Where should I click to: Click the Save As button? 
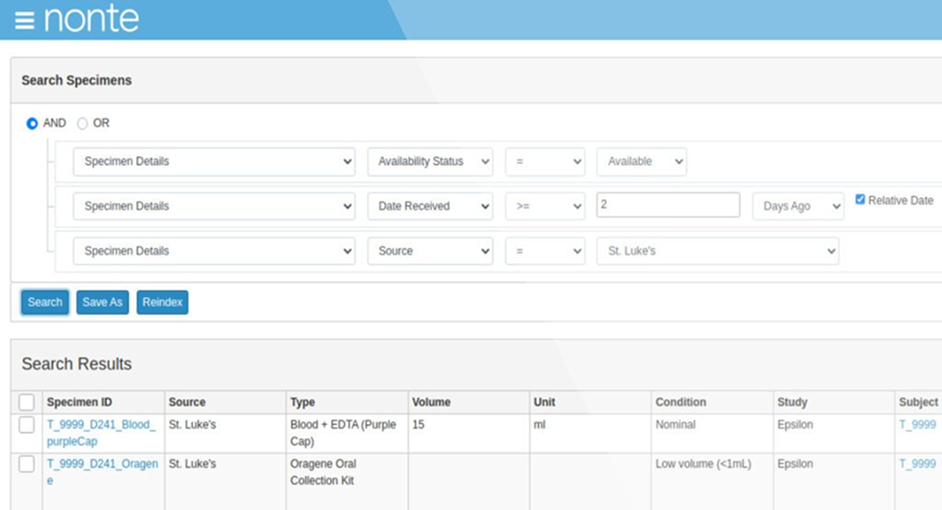click(102, 302)
